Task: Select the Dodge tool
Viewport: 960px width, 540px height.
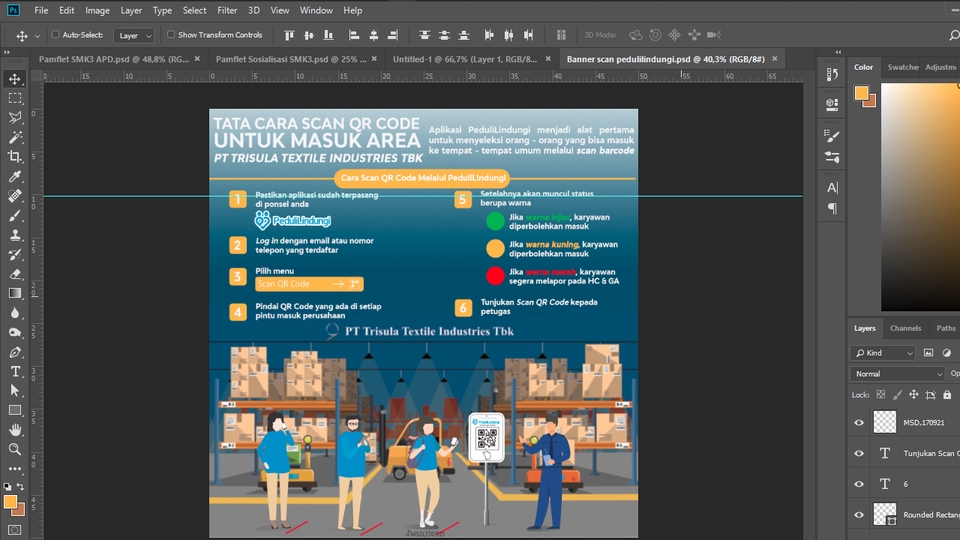Action: coord(15,332)
